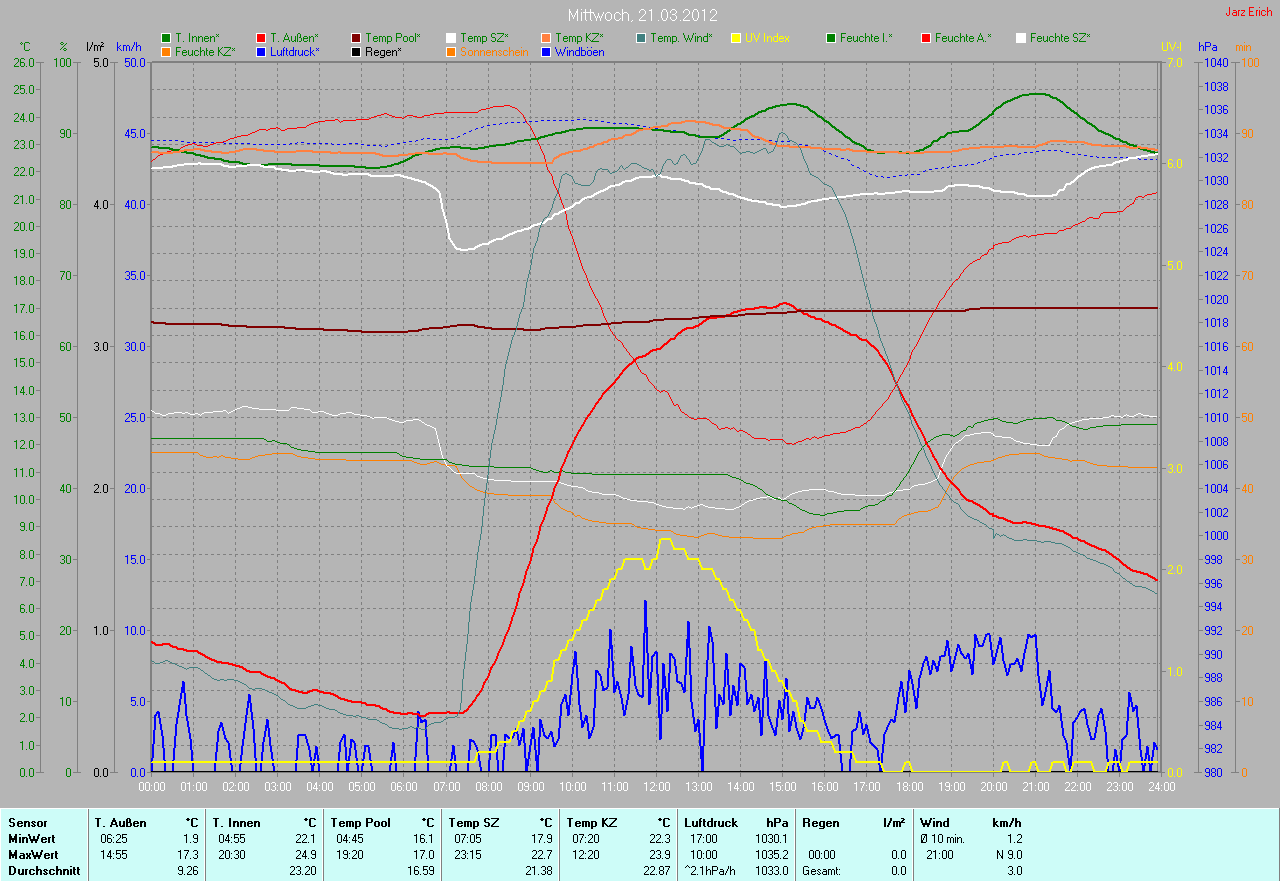Click the 'Temp Pool' table column header
This screenshot has height=881, width=1280.
(x=361, y=823)
